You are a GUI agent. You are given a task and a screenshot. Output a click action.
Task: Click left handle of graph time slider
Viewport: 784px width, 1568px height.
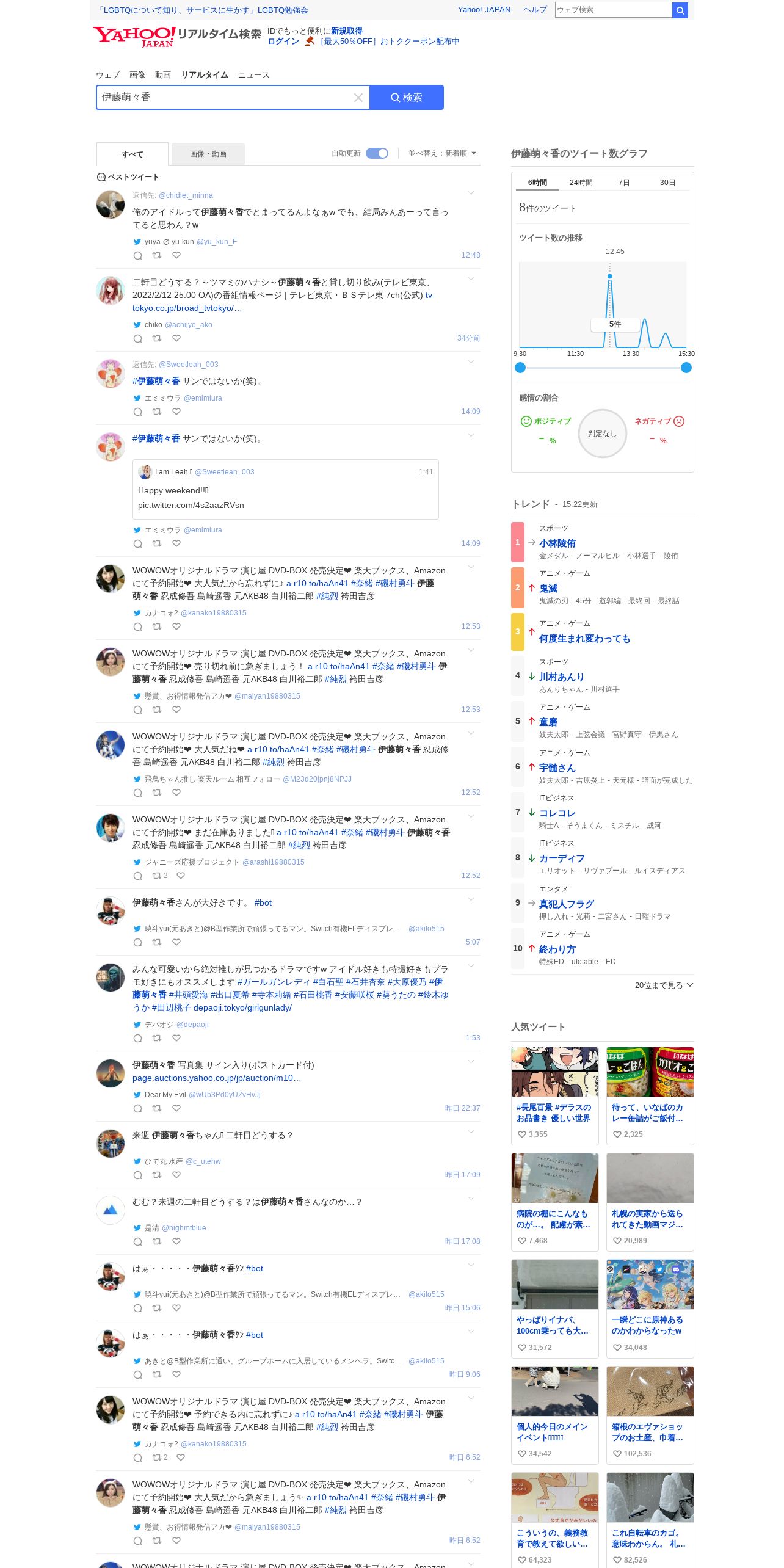pos(520,368)
